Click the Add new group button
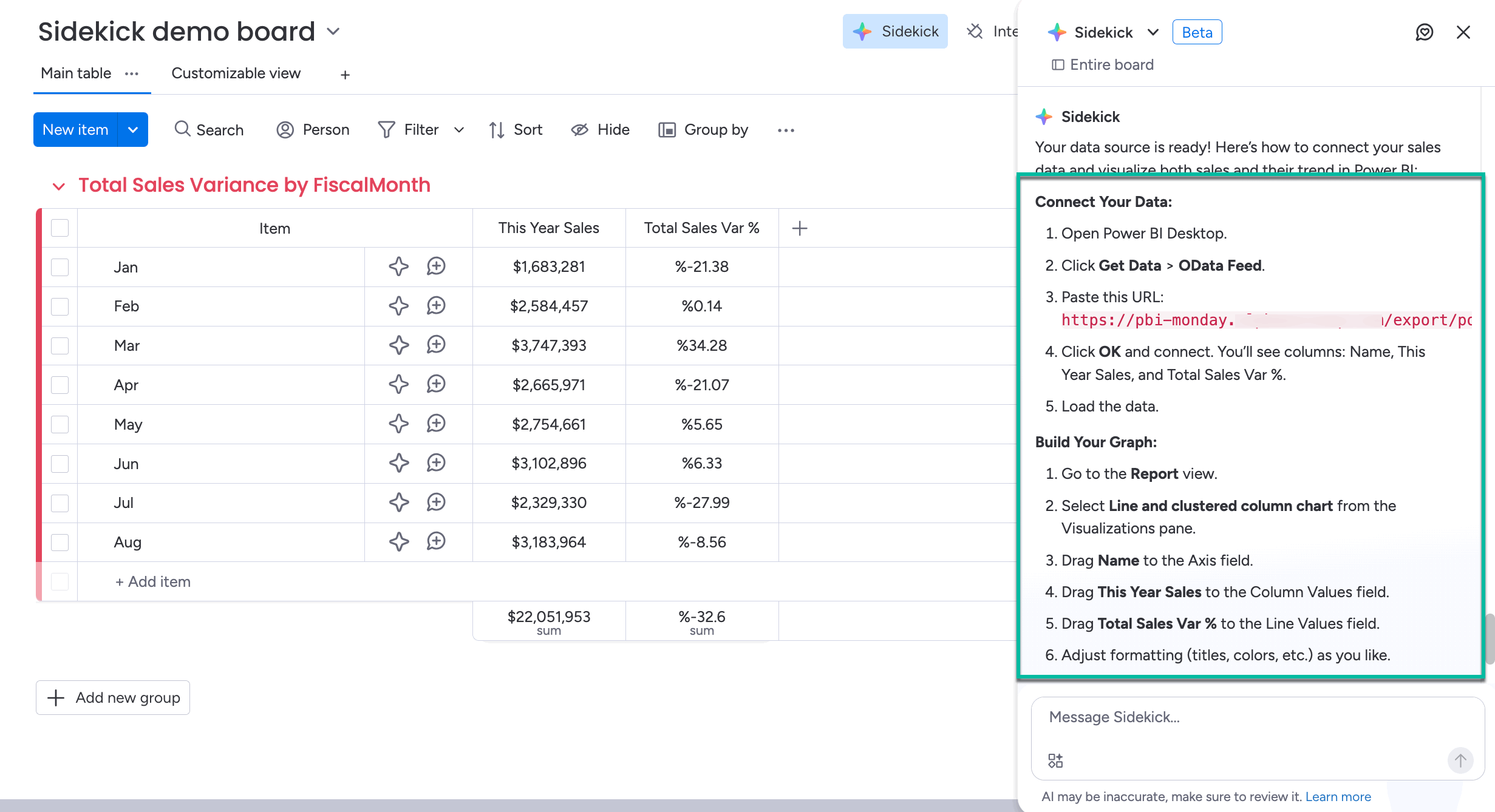This screenshot has width=1495, height=812. tap(113, 697)
